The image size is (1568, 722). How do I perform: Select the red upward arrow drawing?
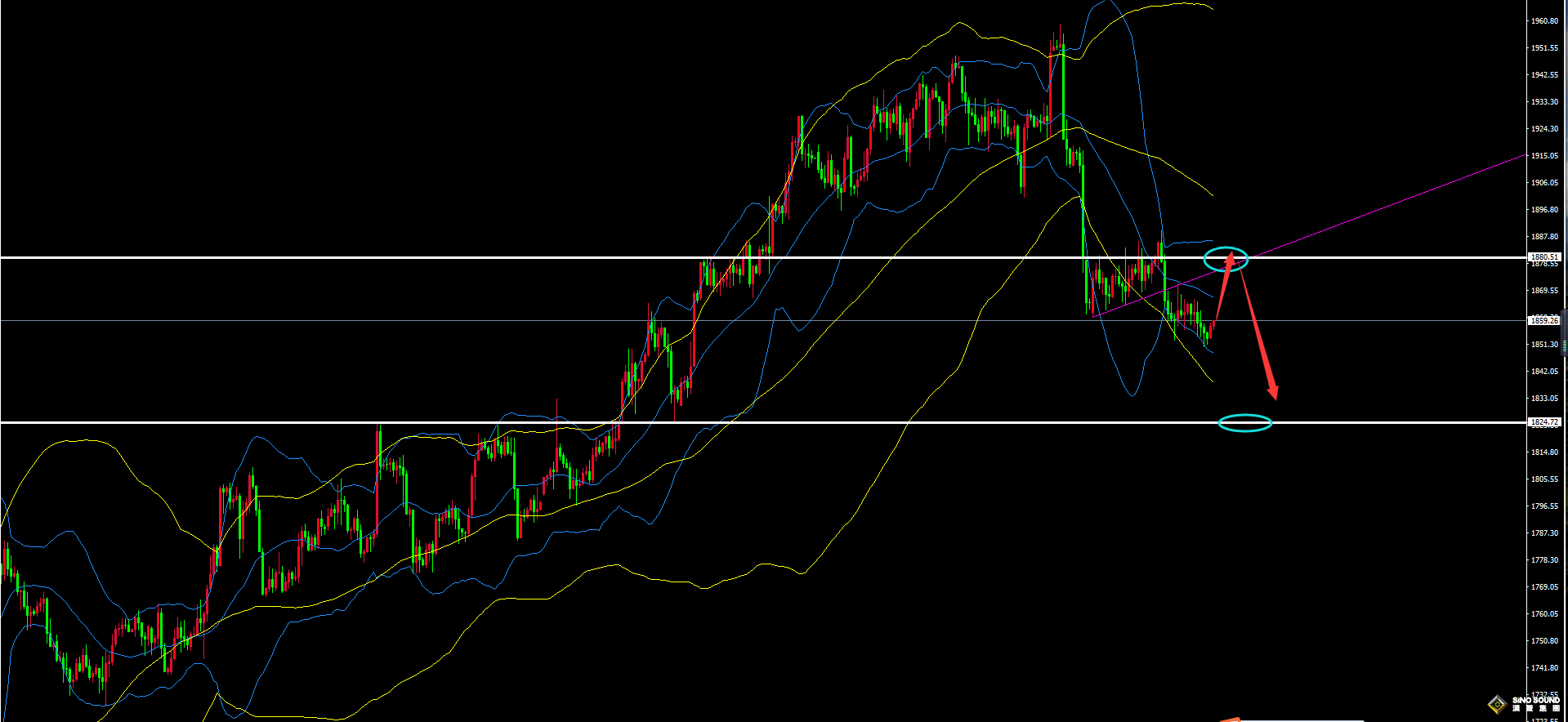click(x=1222, y=287)
